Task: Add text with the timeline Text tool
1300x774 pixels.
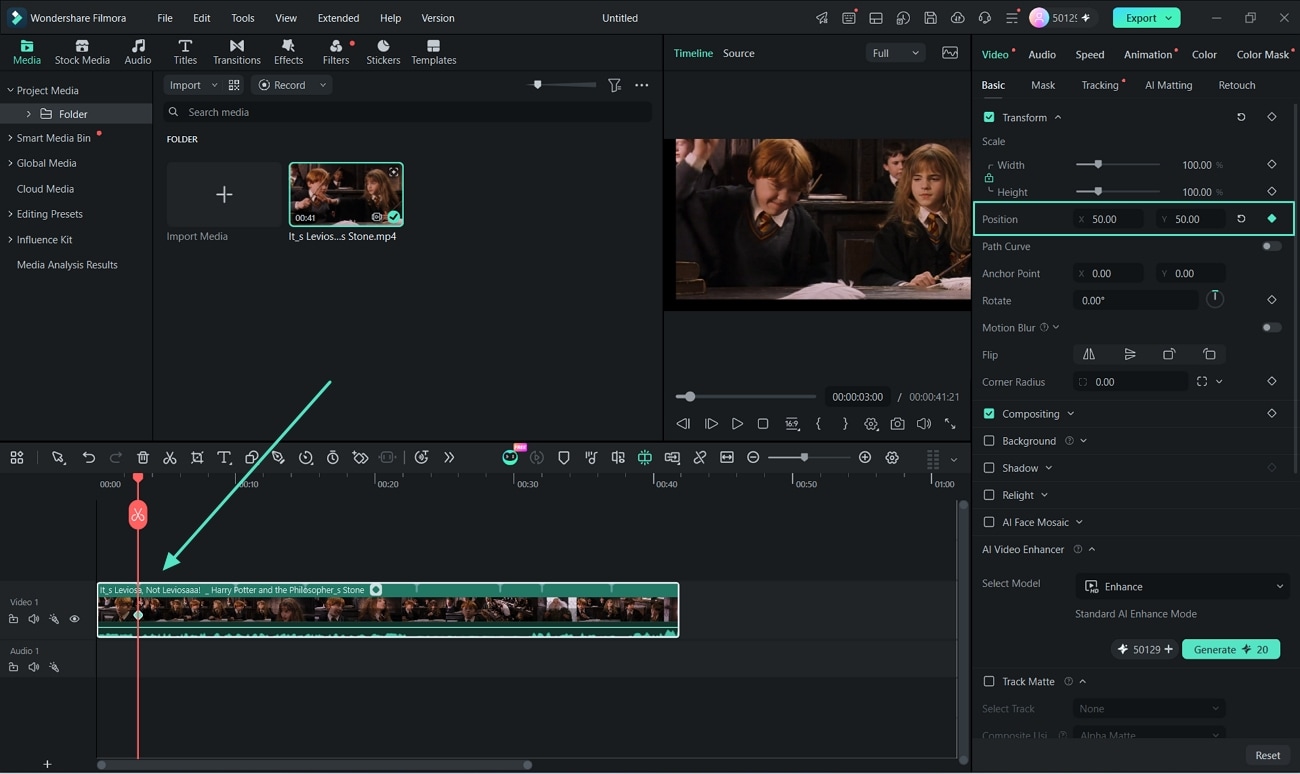Action: click(224, 458)
